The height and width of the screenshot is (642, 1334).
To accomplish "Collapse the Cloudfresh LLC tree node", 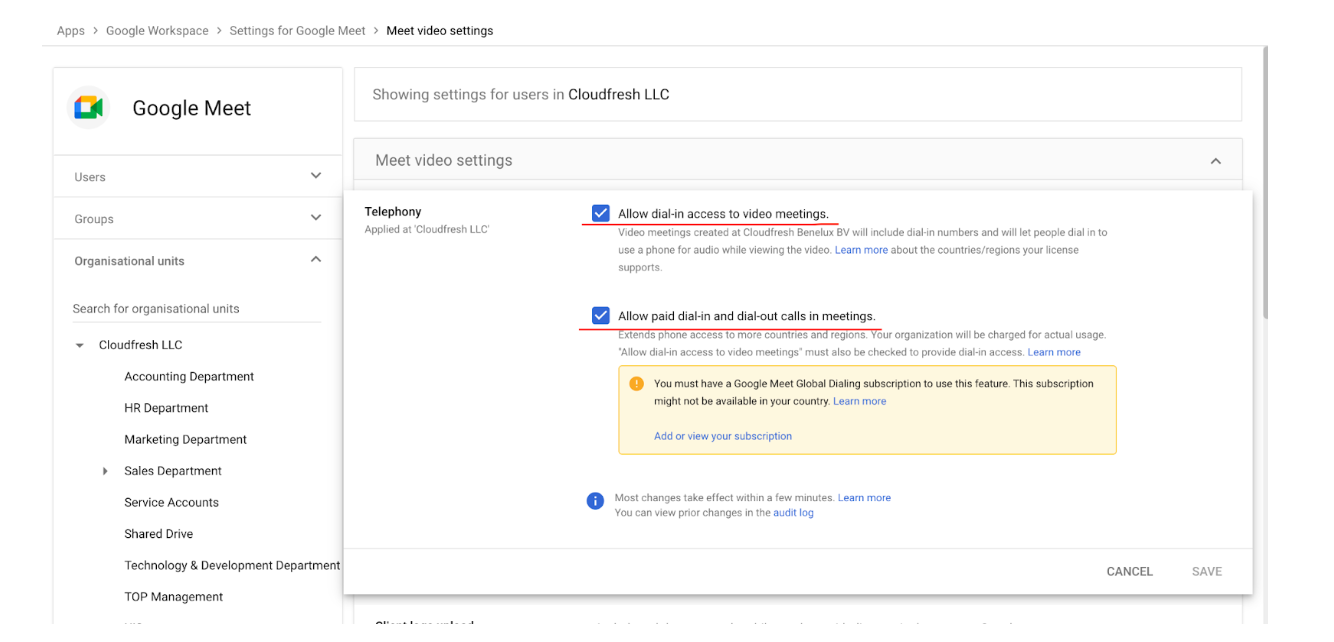I will click(80, 345).
